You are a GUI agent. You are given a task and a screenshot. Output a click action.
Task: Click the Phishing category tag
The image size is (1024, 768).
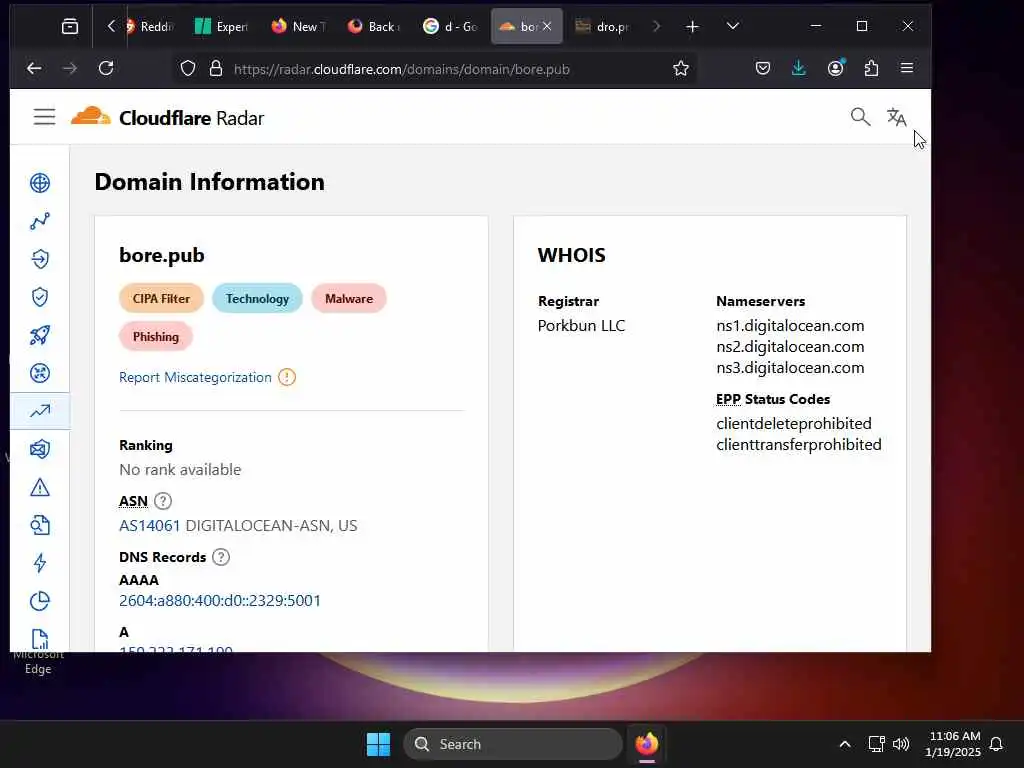(x=155, y=336)
